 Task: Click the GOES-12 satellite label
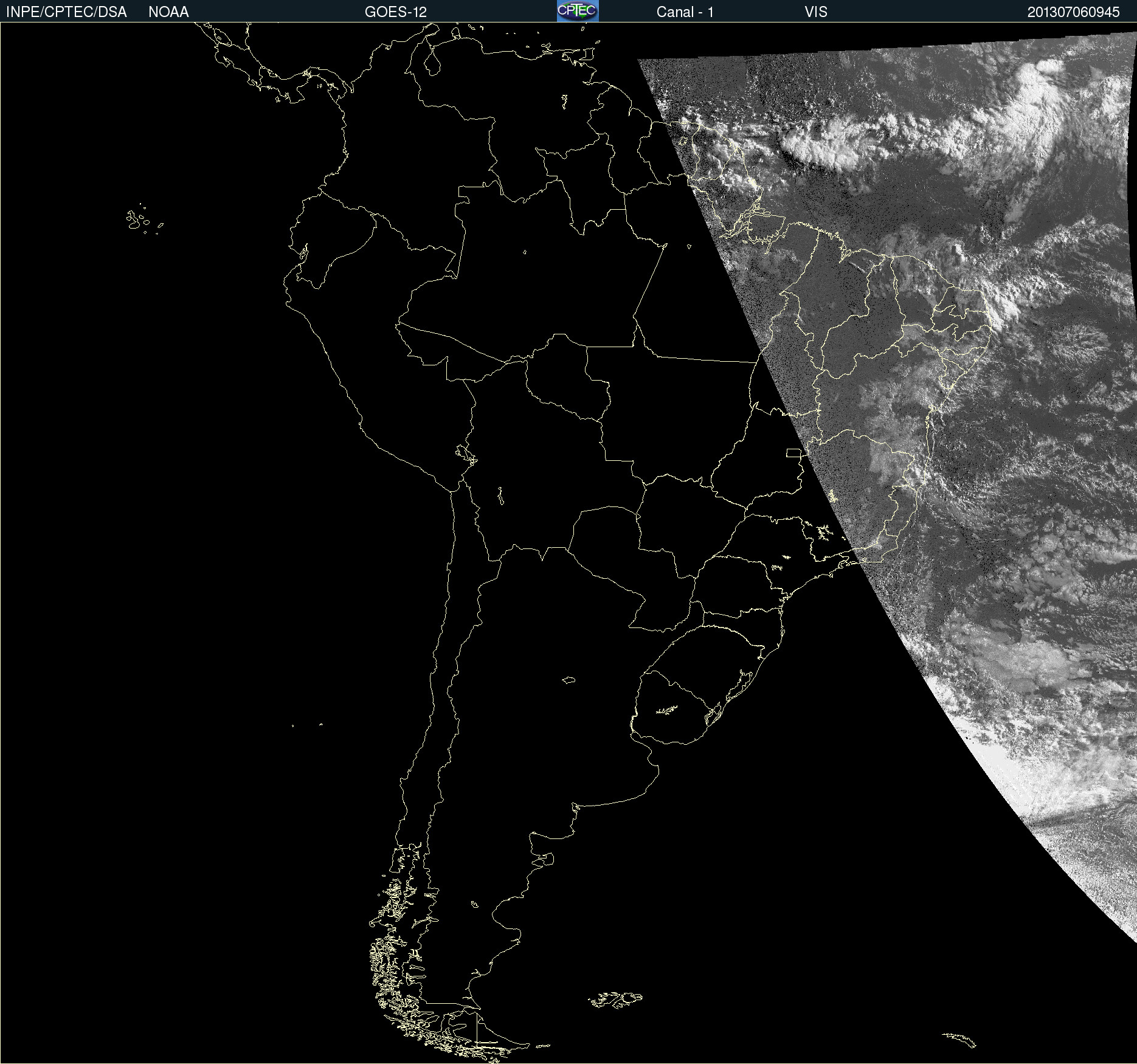tap(396, 12)
